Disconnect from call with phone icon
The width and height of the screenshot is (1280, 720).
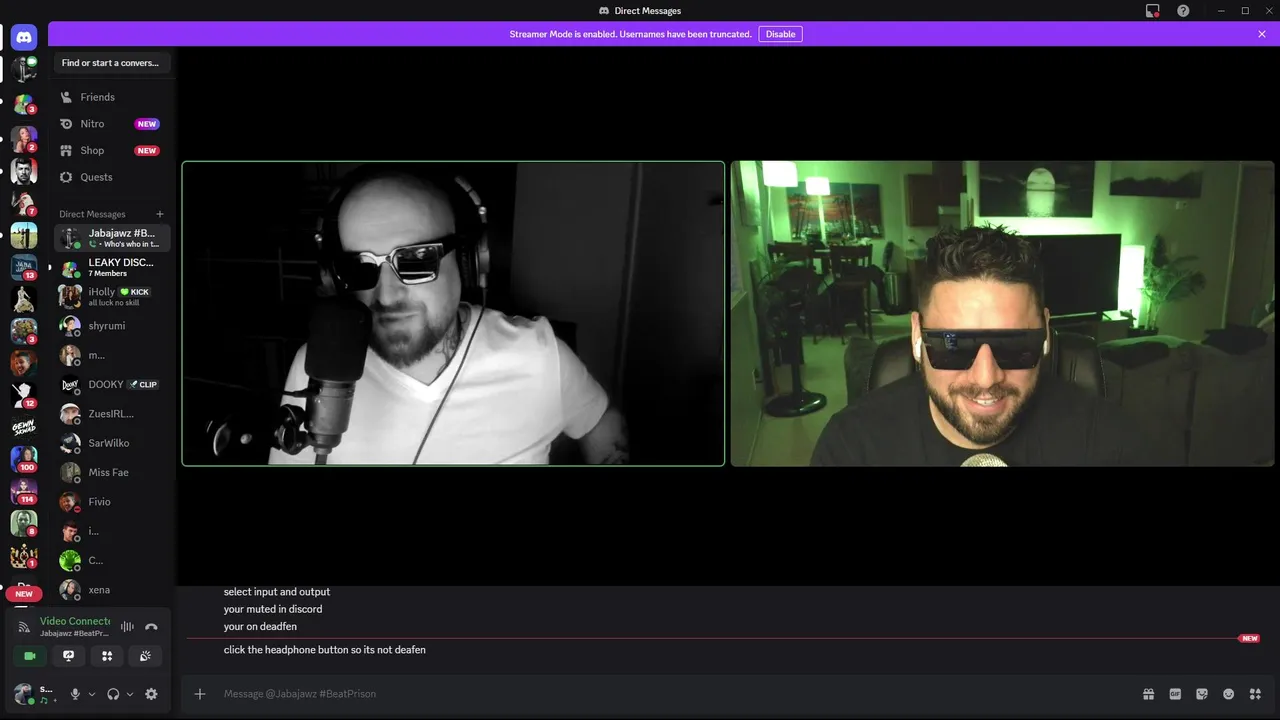point(151,627)
